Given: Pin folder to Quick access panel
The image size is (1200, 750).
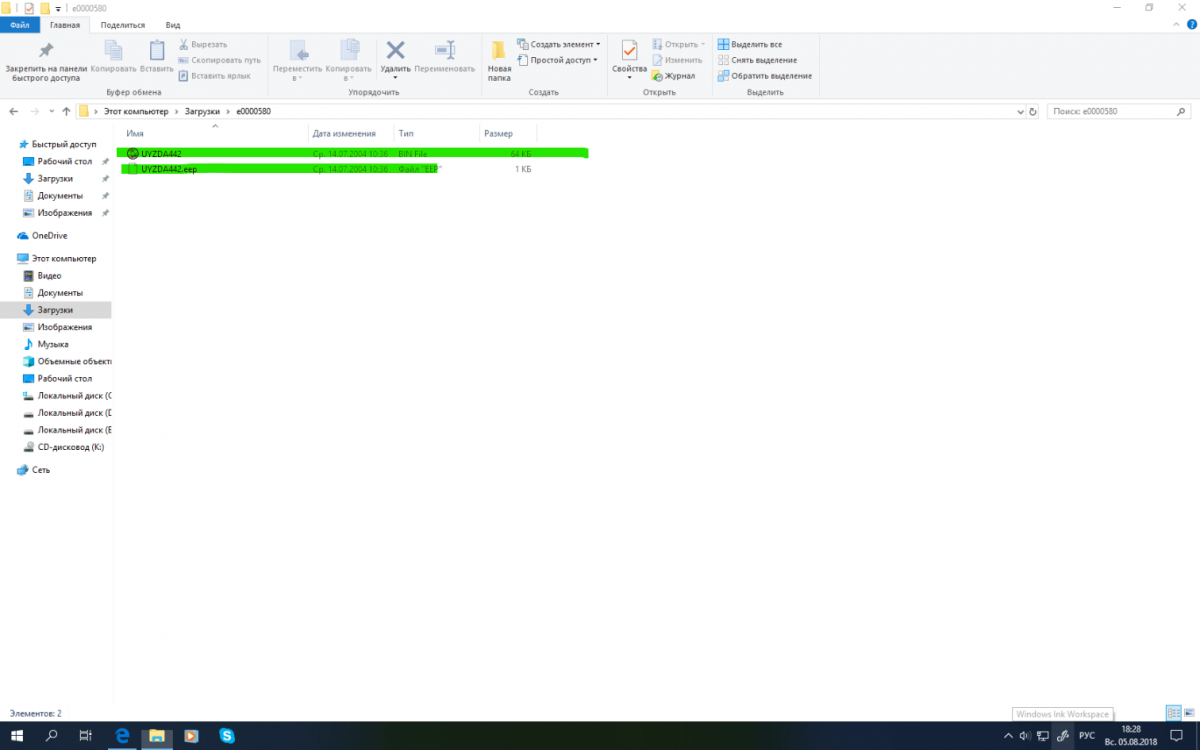Looking at the screenshot, I should [44, 60].
